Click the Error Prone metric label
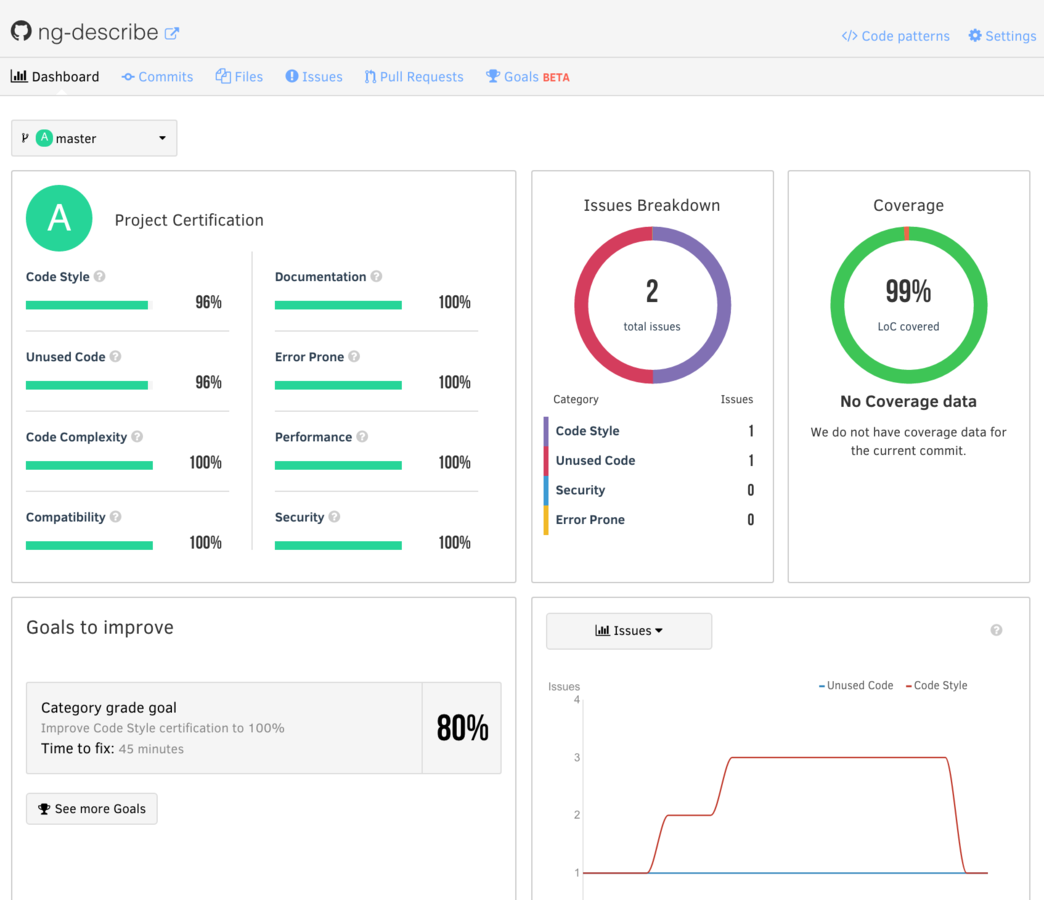The image size is (1044, 900). (x=310, y=357)
